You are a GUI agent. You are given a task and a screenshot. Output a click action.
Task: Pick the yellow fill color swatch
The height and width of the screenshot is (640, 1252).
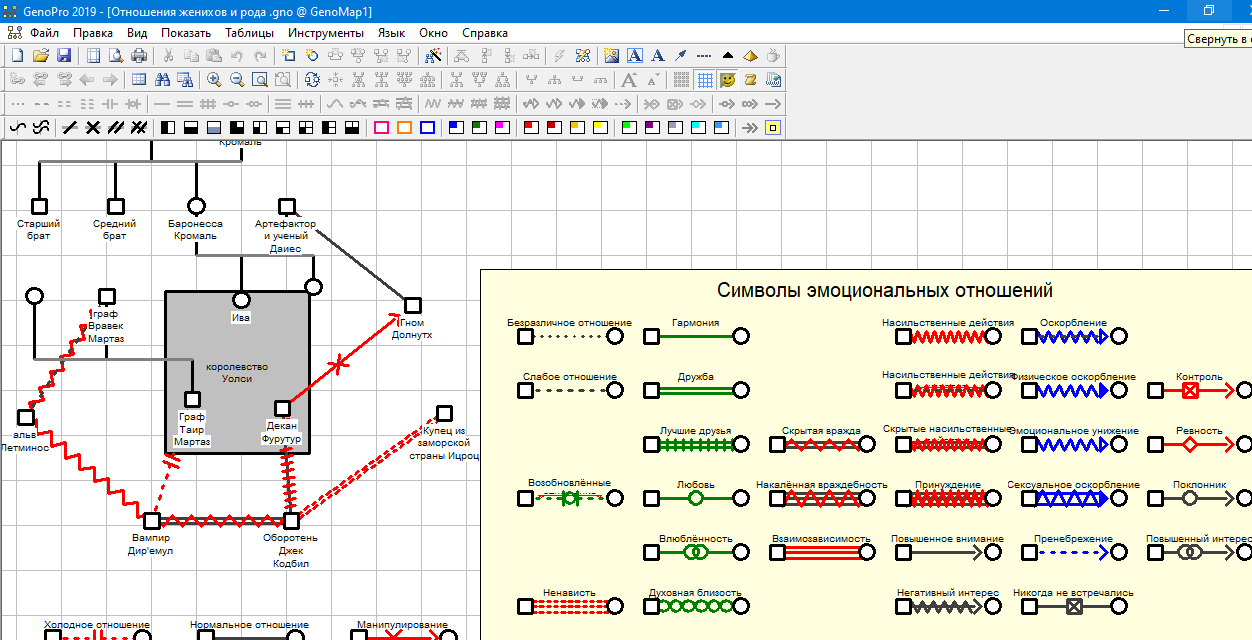pos(600,127)
